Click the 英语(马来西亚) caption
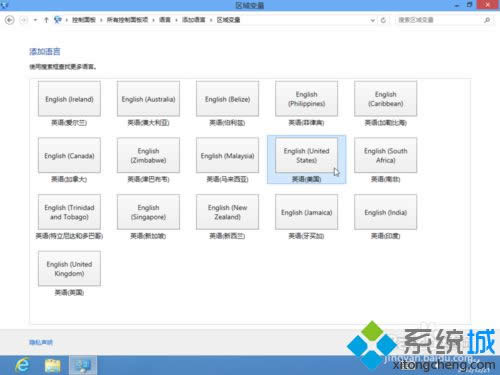The width and height of the screenshot is (500, 375). click(x=227, y=179)
